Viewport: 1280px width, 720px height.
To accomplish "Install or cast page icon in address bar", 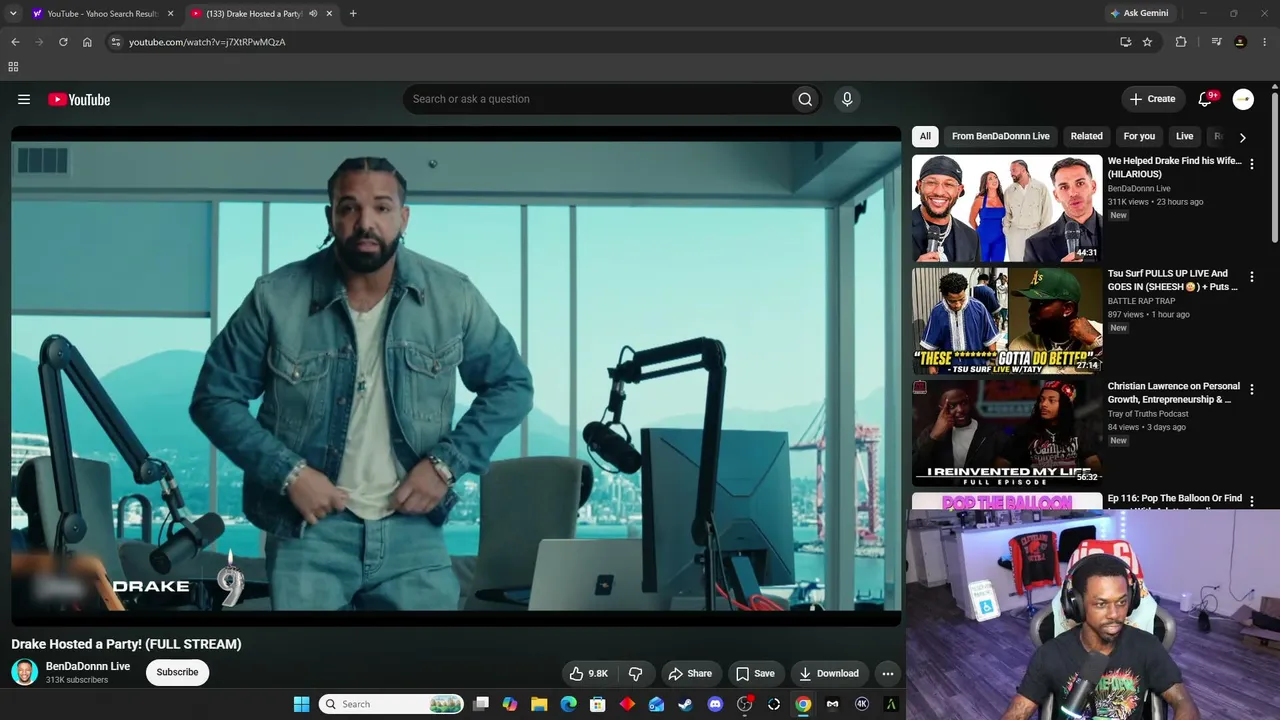I will coord(1125,42).
